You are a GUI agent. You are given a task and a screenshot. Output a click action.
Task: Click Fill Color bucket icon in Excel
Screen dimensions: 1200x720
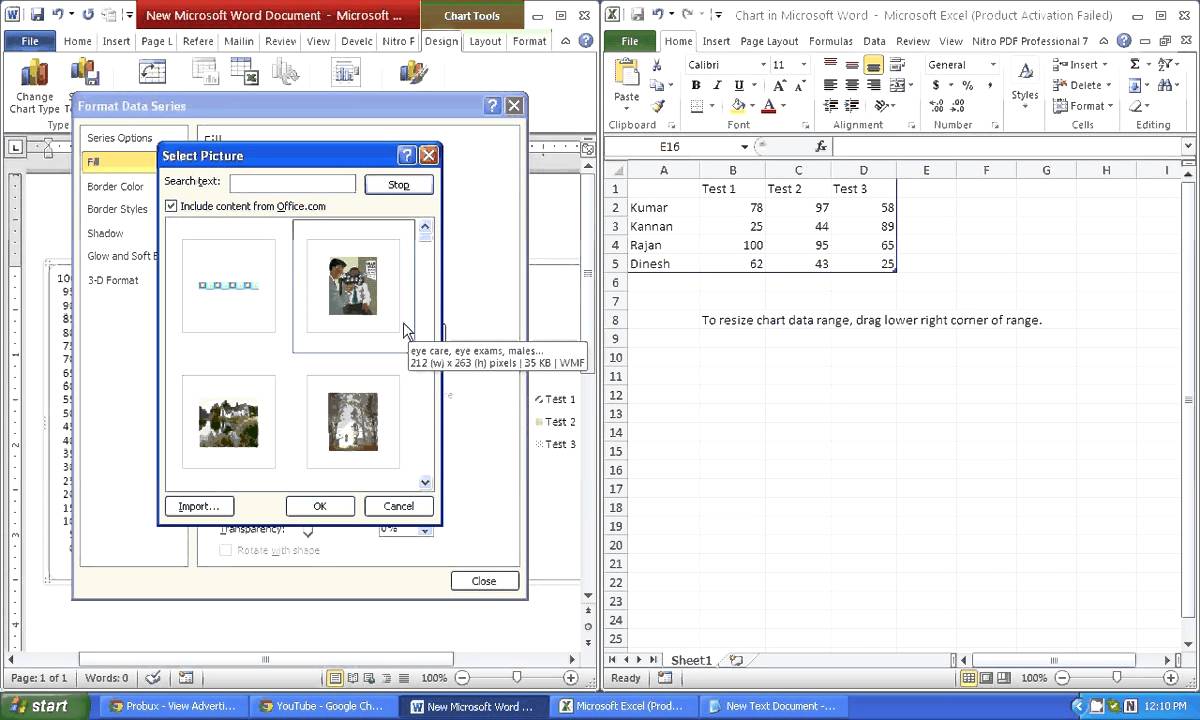(738, 106)
